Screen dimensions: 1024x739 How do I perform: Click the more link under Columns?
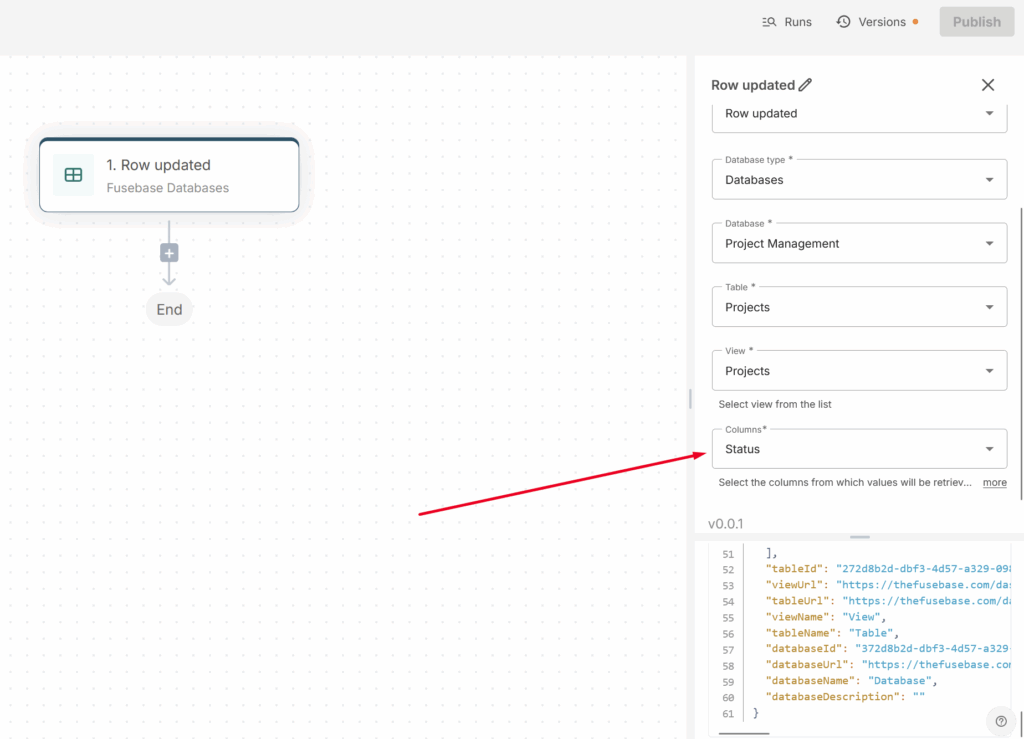pyautogui.click(x=994, y=483)
